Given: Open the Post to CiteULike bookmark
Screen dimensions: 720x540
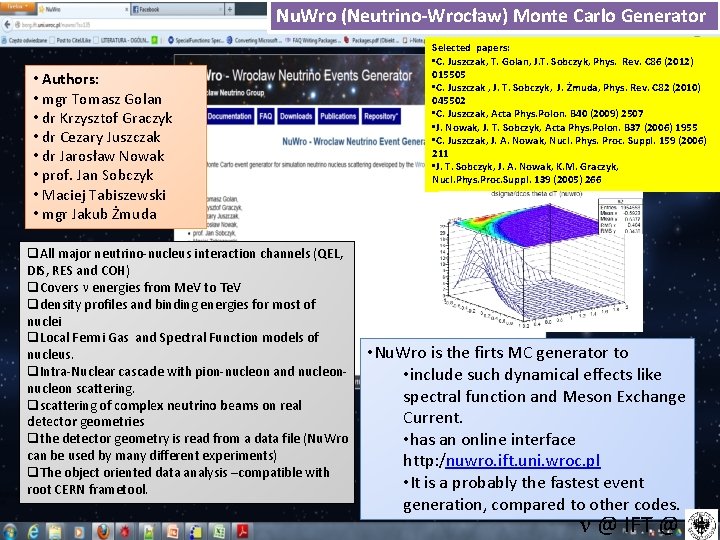Looking at the screenshot, I should pos(70,40).
